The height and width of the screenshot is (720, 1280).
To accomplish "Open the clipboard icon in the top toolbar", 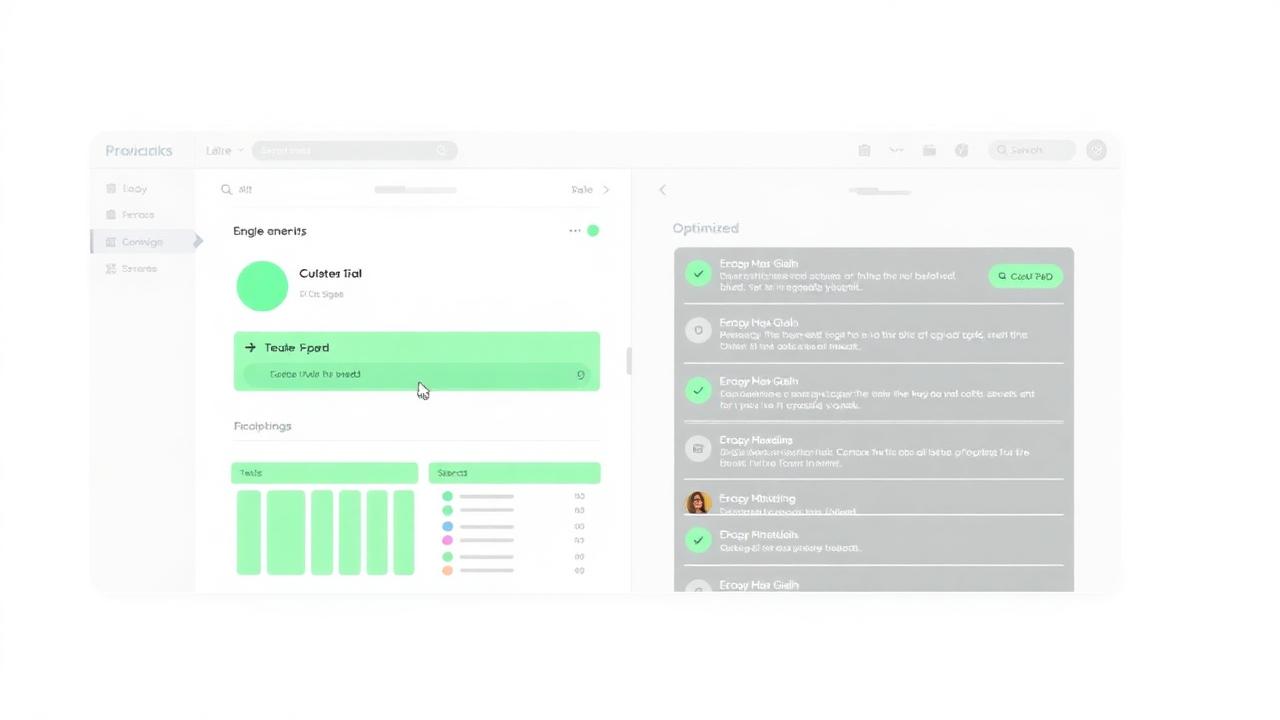I will coord(864,150).
